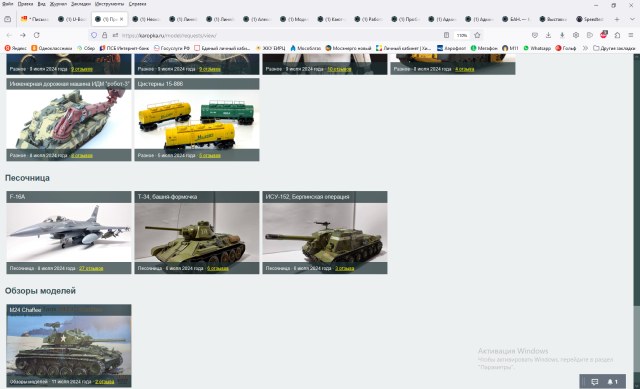Image resolution: width=640 pixels, height=389 pixels.
Task: Open reviews link under M24 Chaffee
Action: pos(104,382)
